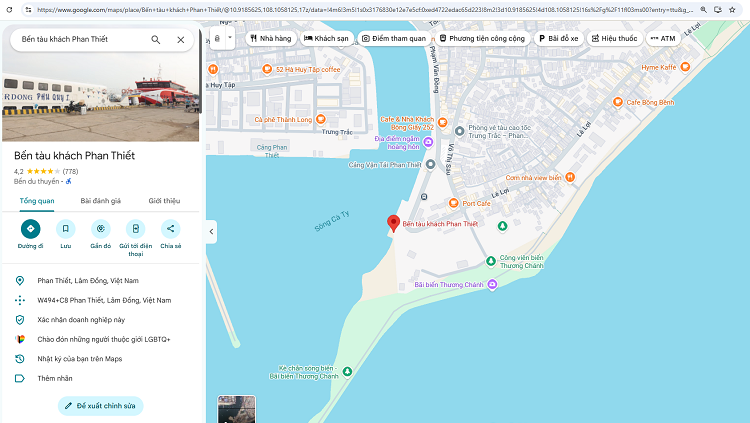Click the Gần đó nearby icon
Viewport: 750px width, 423px height.
tap(100, 229)
